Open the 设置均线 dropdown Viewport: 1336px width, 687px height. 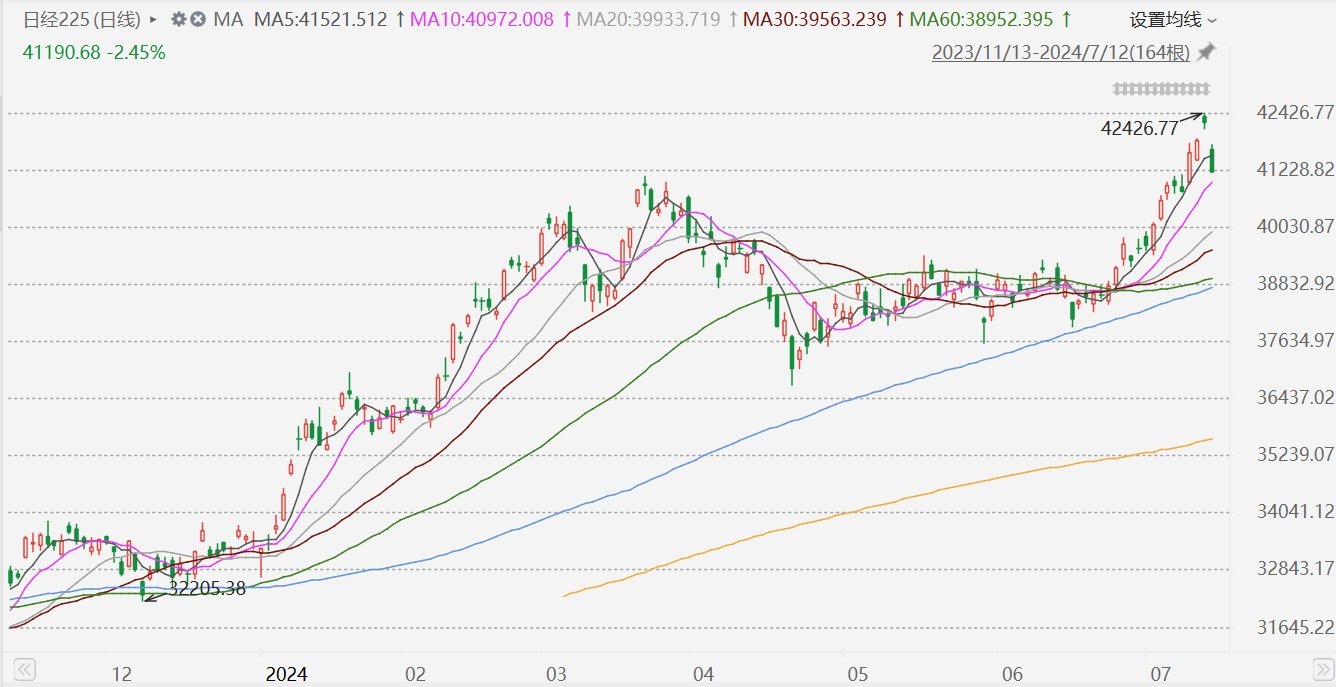click(1174, 20)
